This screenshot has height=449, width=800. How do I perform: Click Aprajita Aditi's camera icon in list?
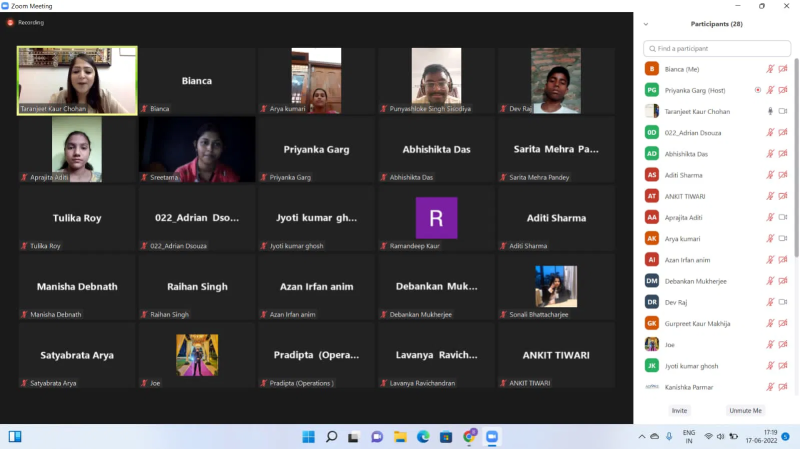tap(782, 217)
